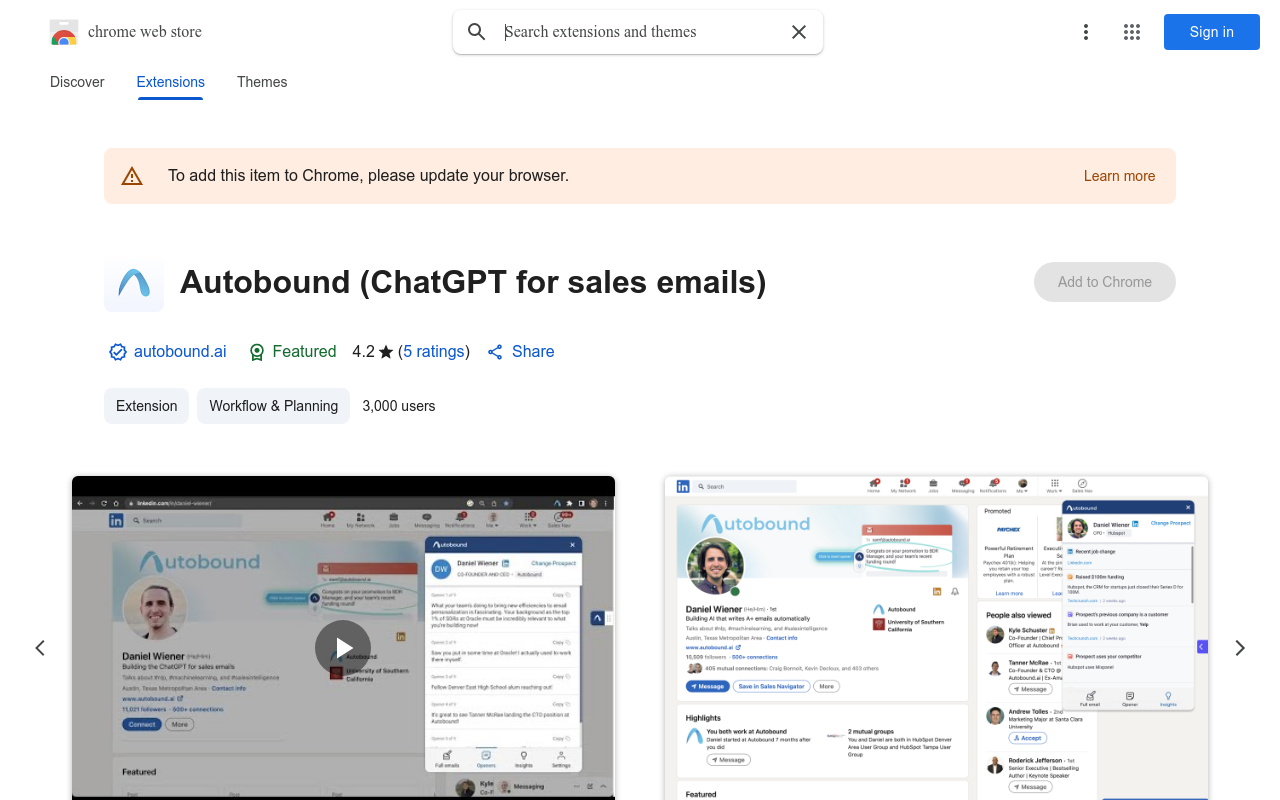Open the three-dot more options menu

[x=1086, y=32]
